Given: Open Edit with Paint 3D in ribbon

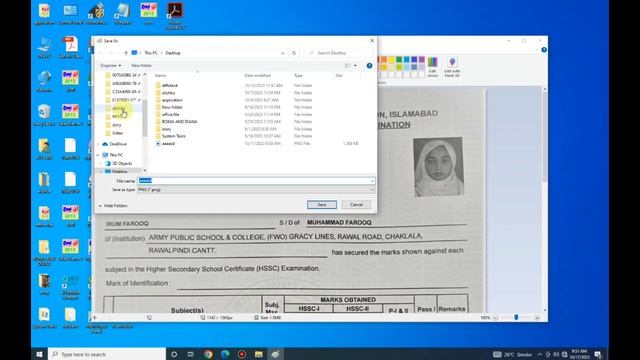Looking at the screenshot, I should point(452,67).
